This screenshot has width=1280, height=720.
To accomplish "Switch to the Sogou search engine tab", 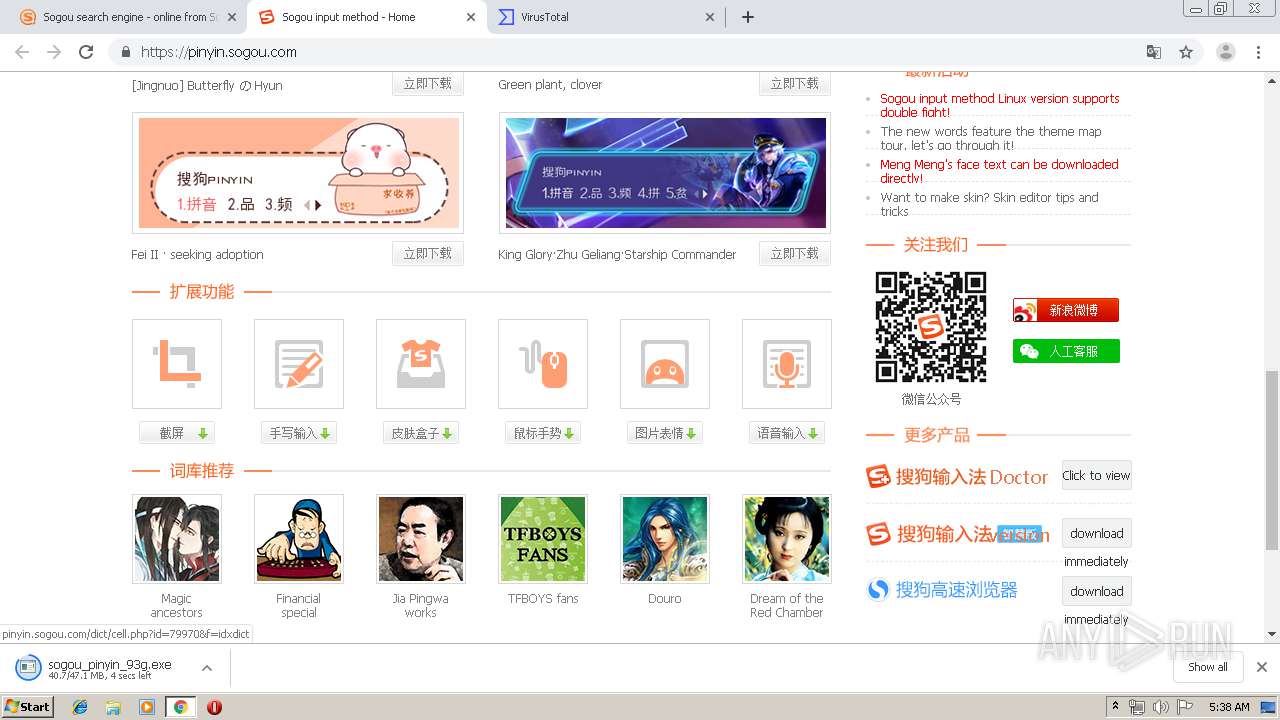I will click(128, 17).
